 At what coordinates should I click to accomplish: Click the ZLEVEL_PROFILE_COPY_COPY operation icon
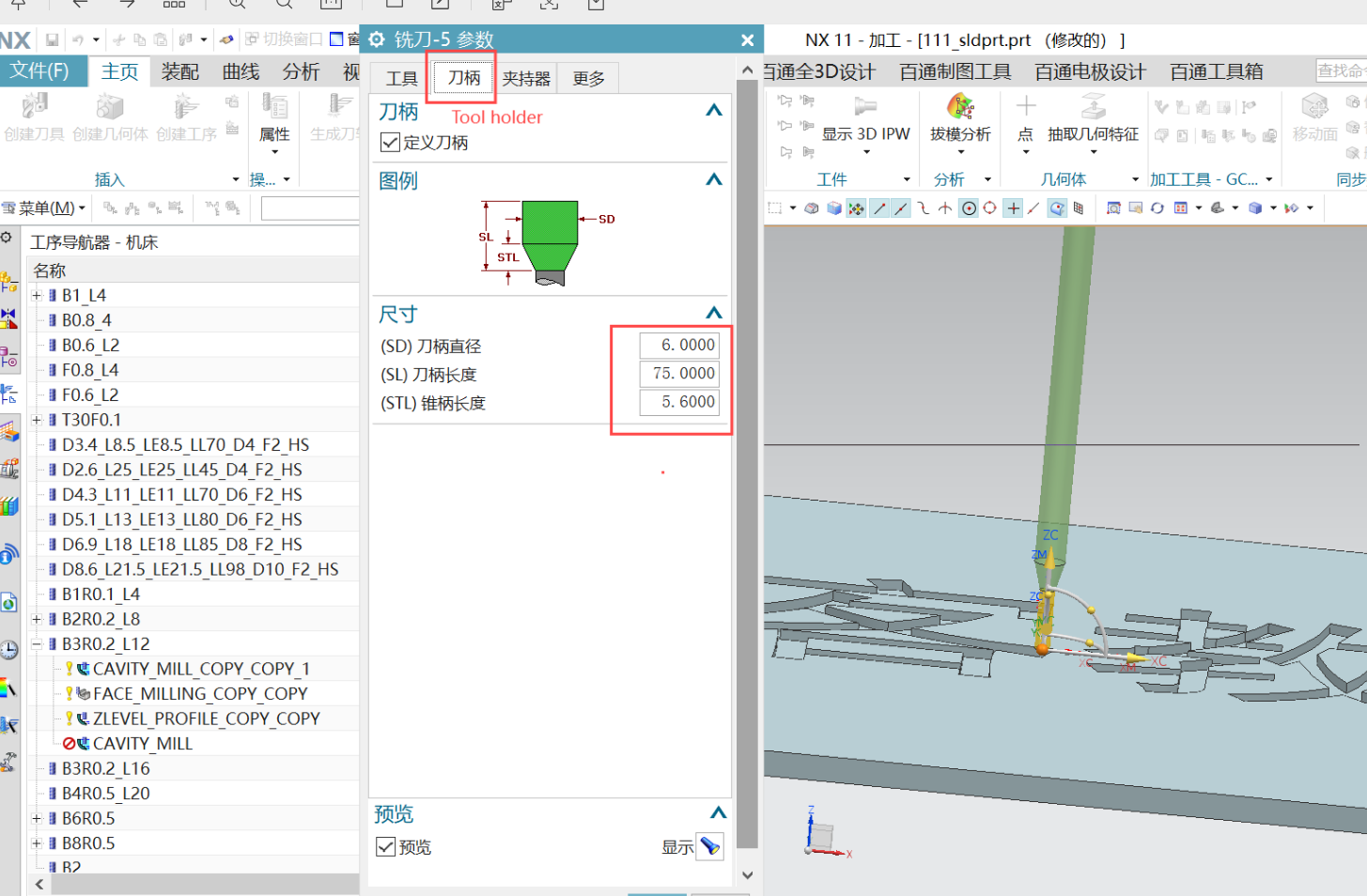point(84,718)
